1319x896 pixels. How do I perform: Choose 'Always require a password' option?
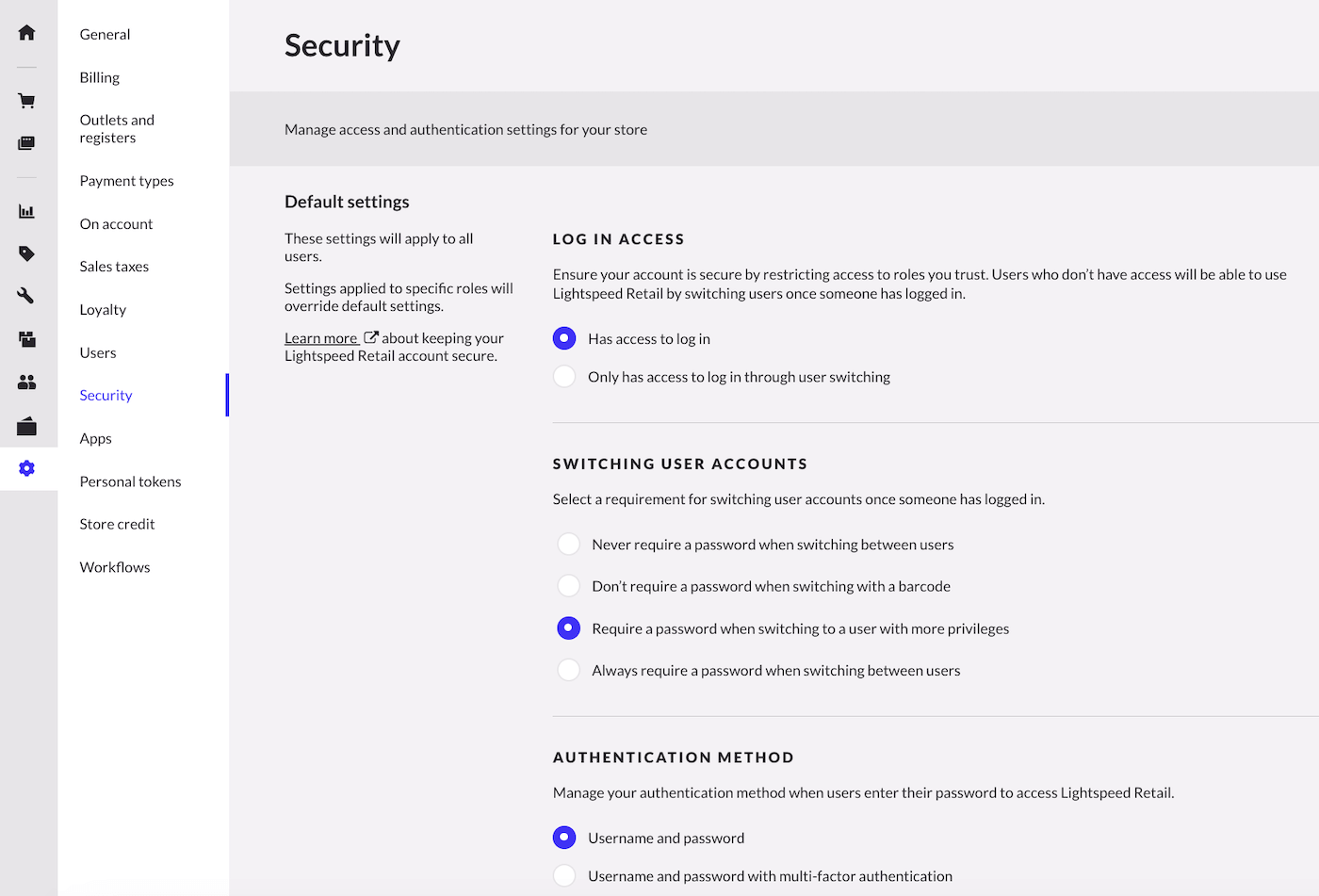coord(568,671)
